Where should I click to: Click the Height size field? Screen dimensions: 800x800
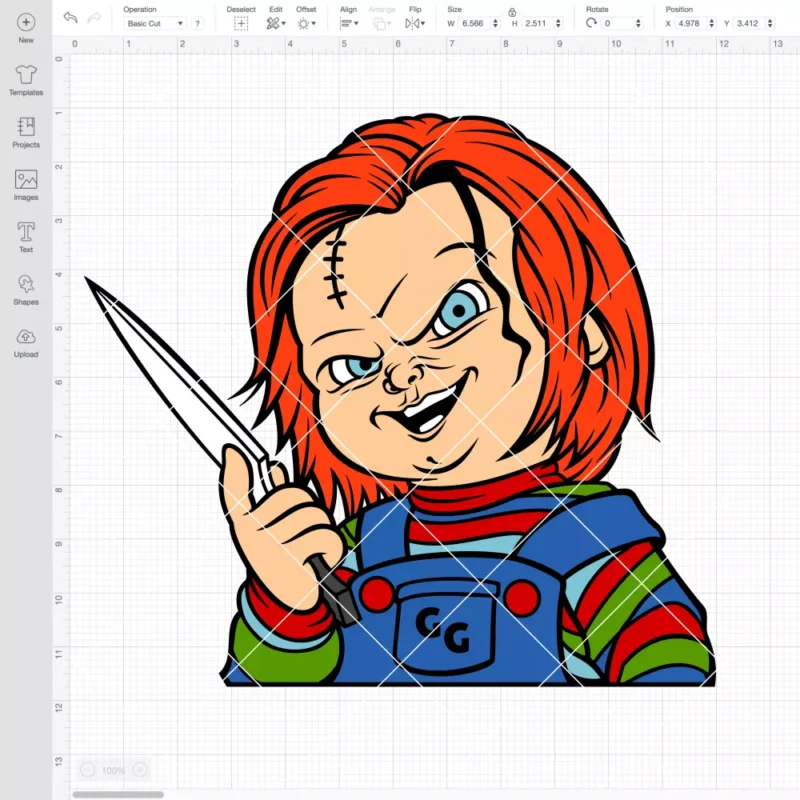[538, 23]
